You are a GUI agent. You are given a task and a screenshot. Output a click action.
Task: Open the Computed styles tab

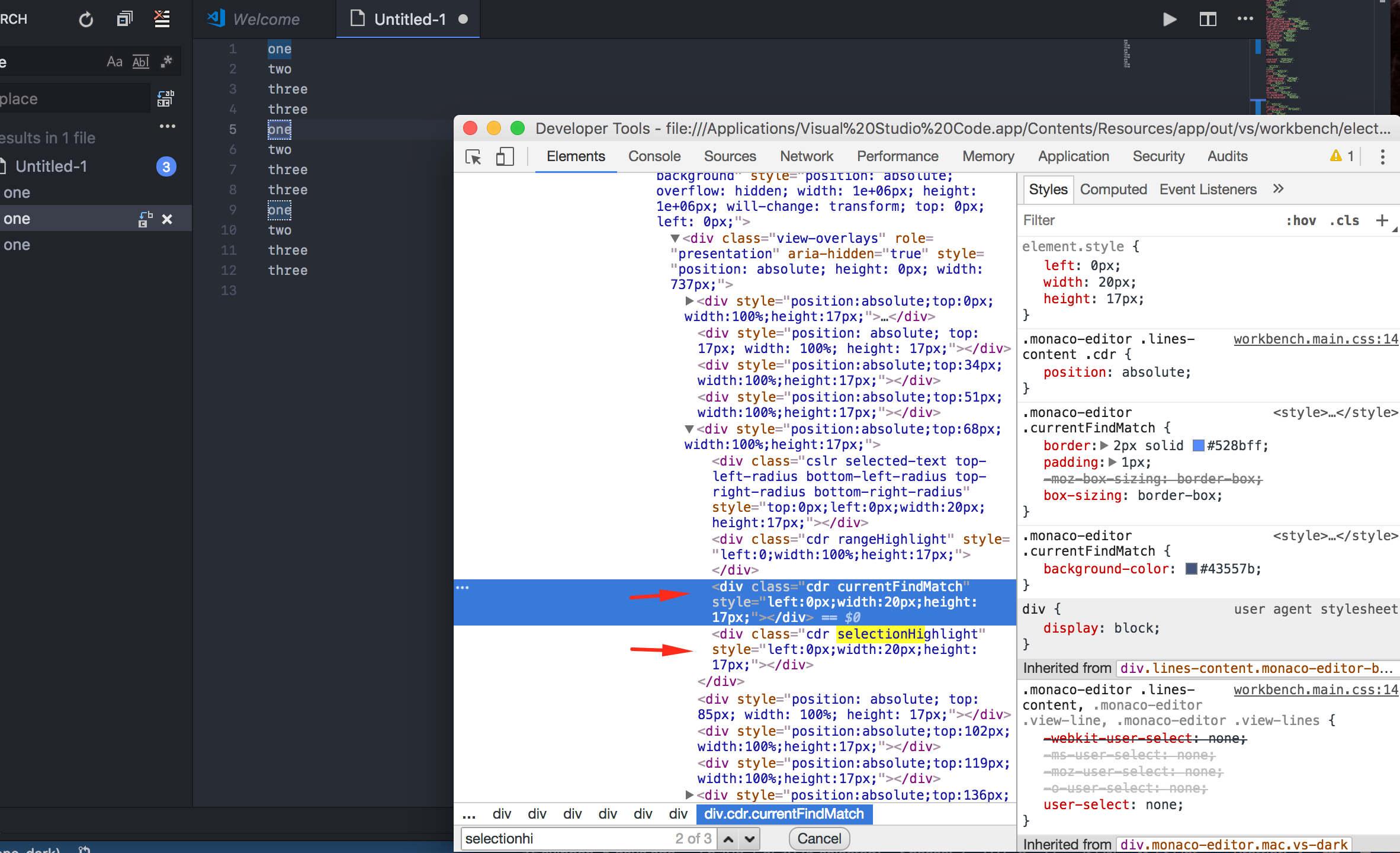[1113, 189]
